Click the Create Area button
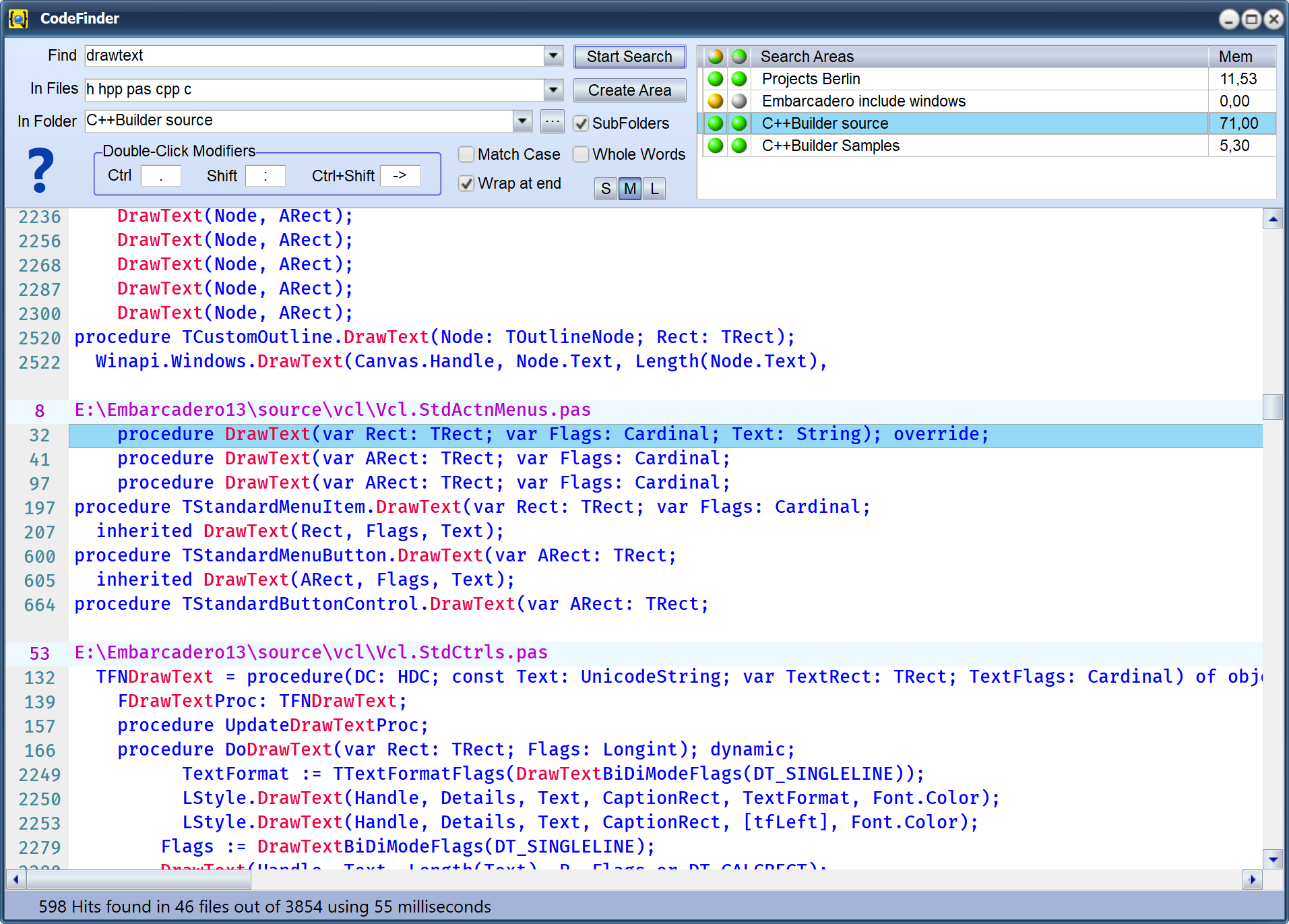The height and width of the screenshot is (924, 1289). coord(629,90)
